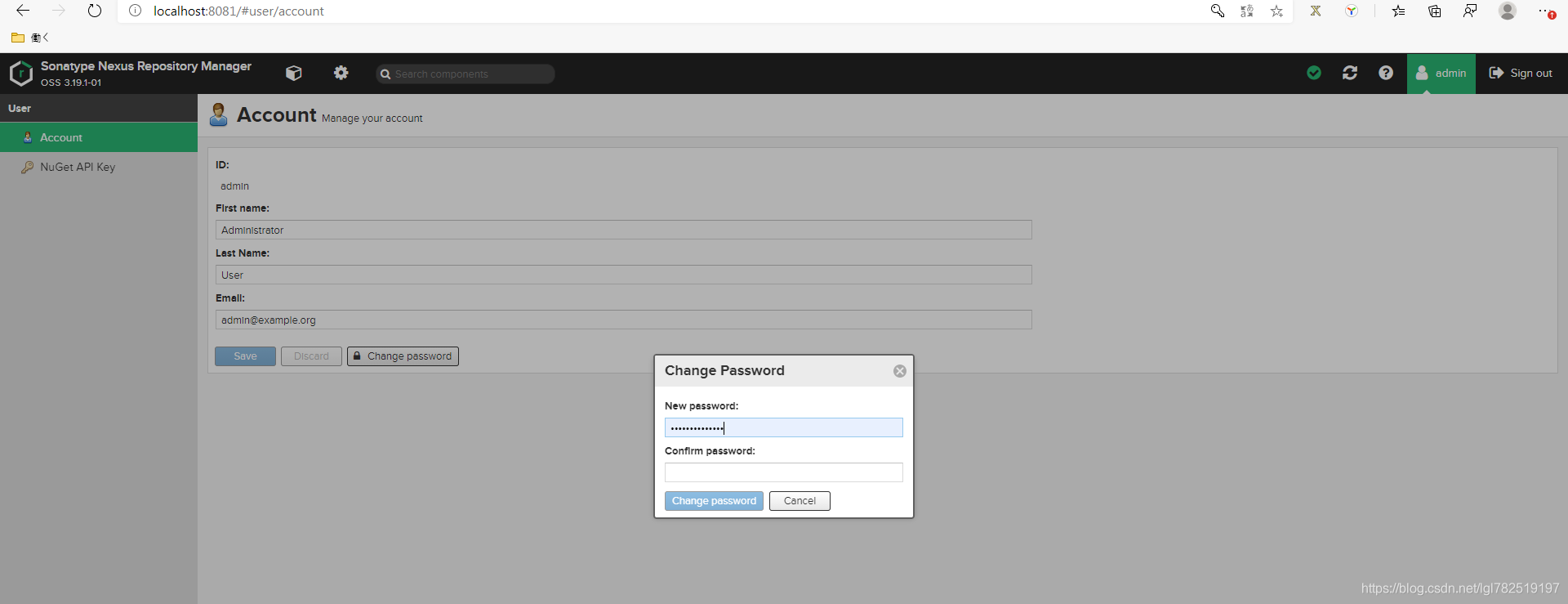Click Cancel in the dialog
This screenshot has height=604, width=1568.
click(x=800, y=501)
